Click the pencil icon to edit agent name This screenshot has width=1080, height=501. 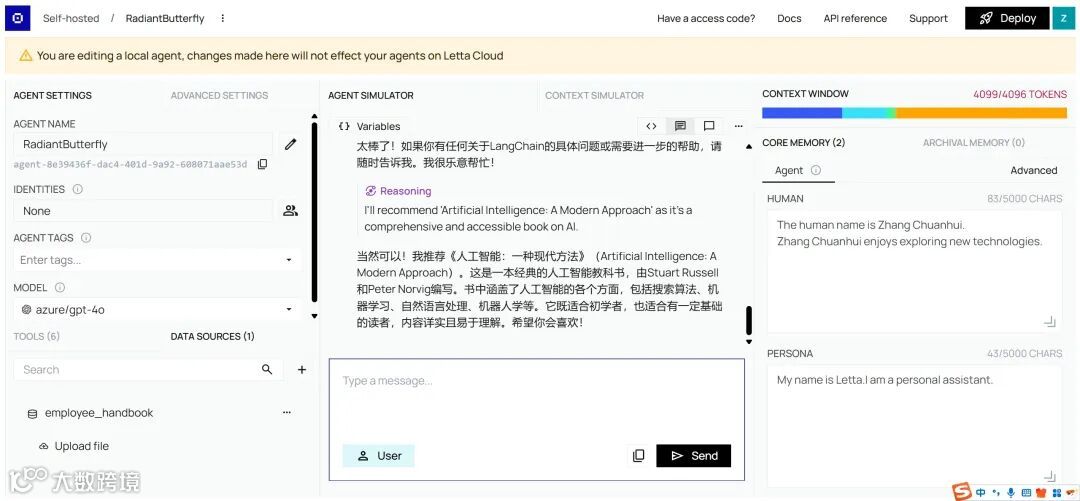[291, 144]
